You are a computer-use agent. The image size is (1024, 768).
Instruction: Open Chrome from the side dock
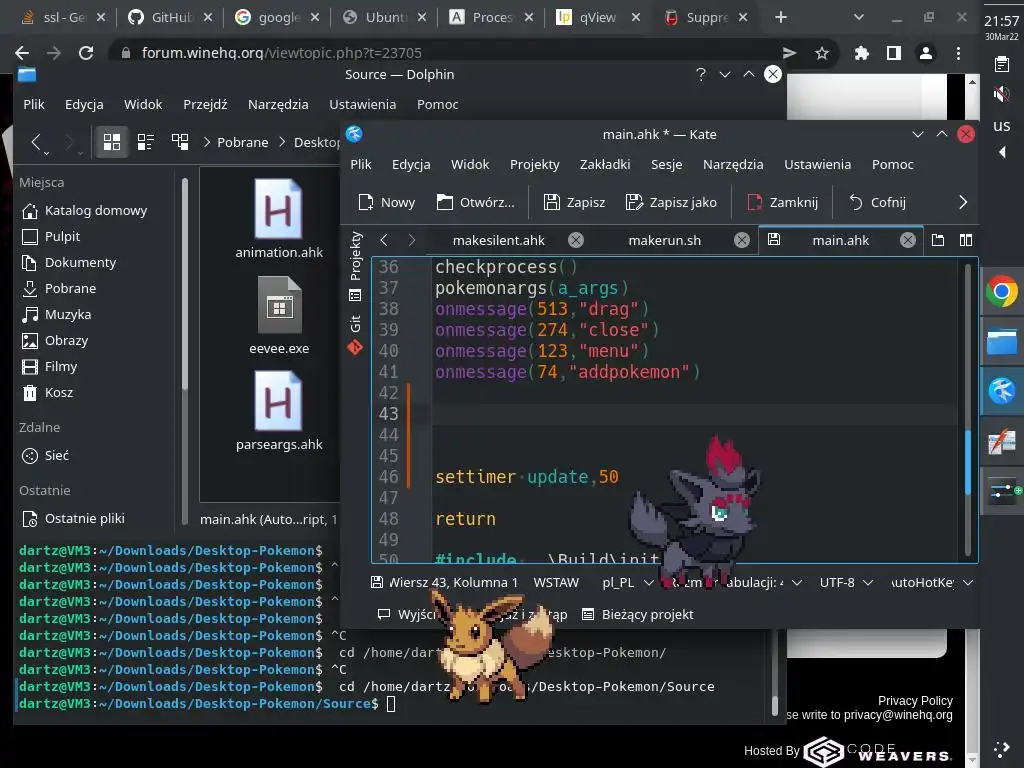1002,291
